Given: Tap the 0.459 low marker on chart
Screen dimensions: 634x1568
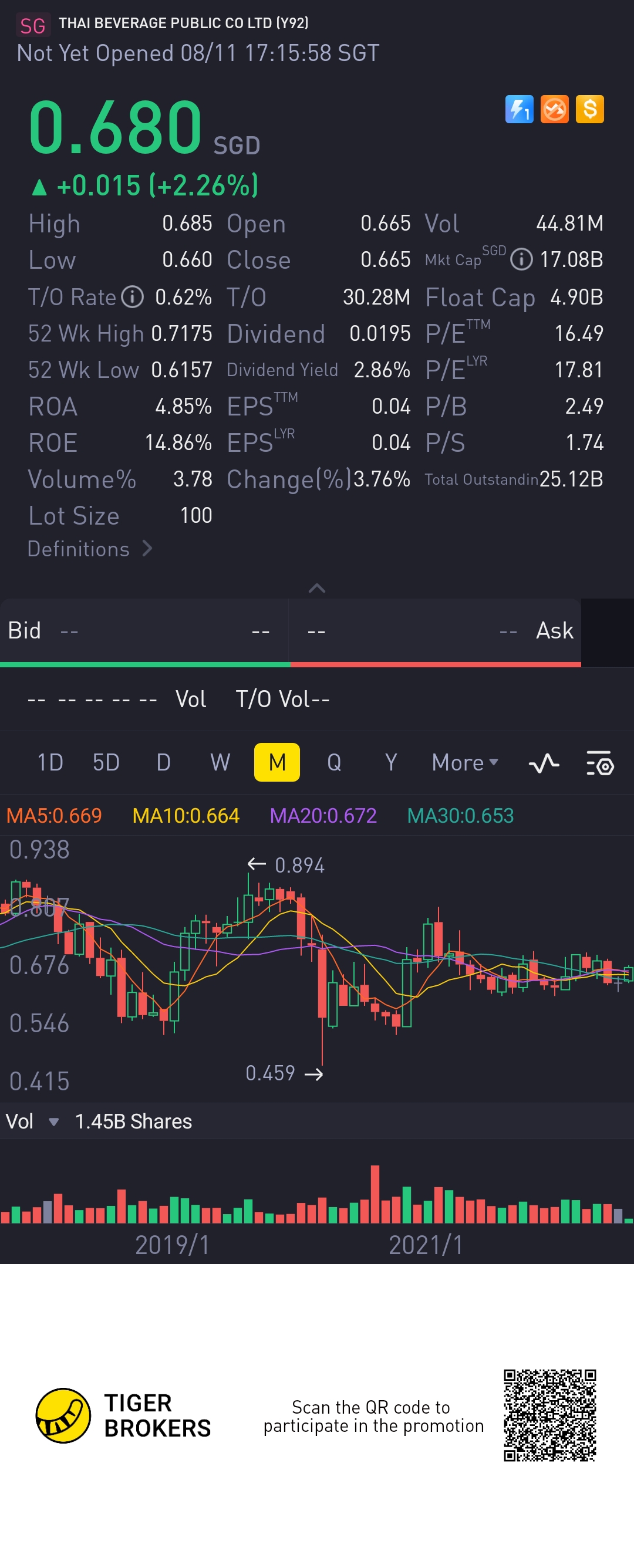Looking at the screenshot, I should 284,1073.
